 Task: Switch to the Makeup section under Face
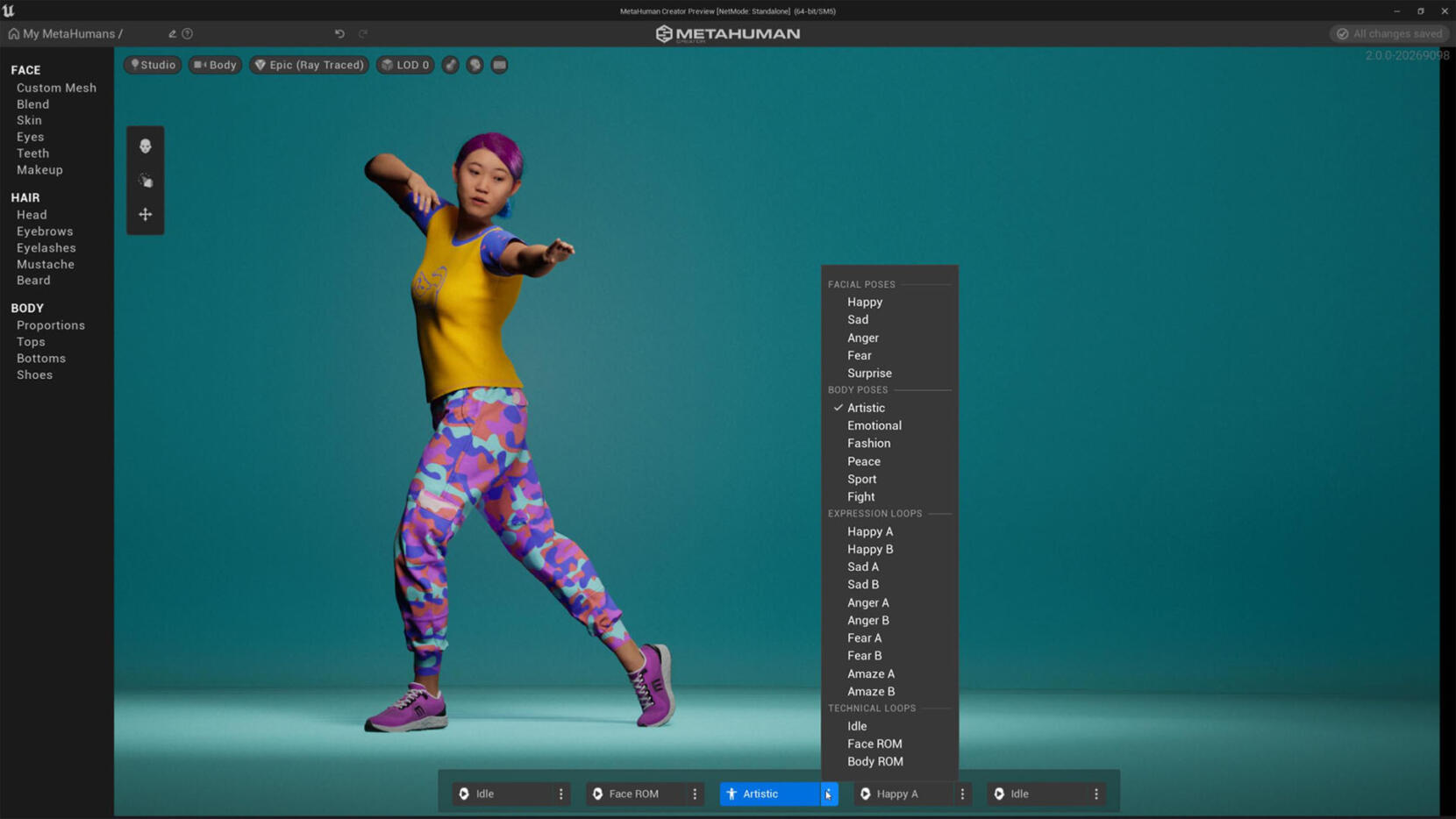(39, 169)
